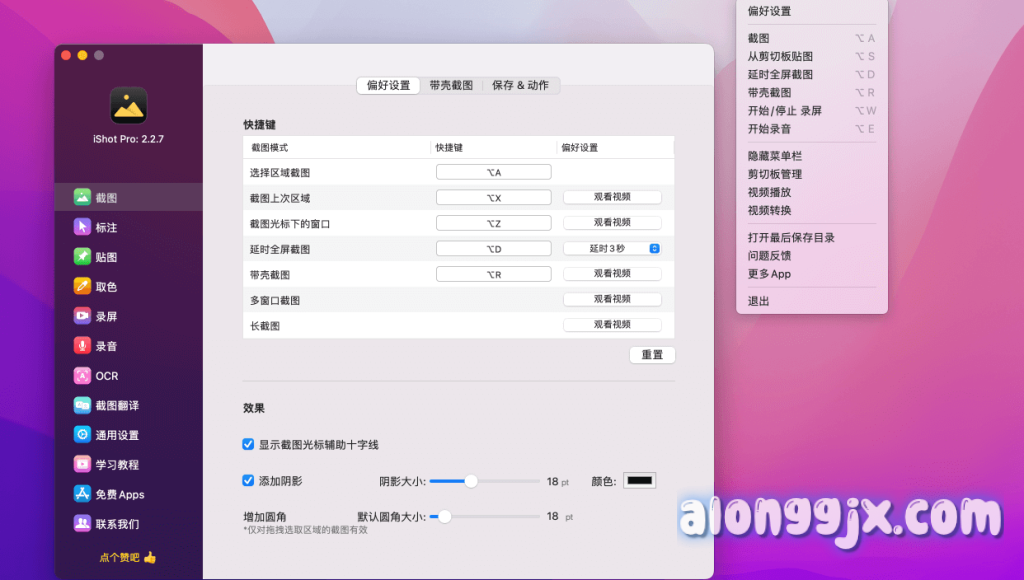Expand the 延时3秒 delay dropdown
Screen dimensions: 1024x580
click(x=612, y=248)
